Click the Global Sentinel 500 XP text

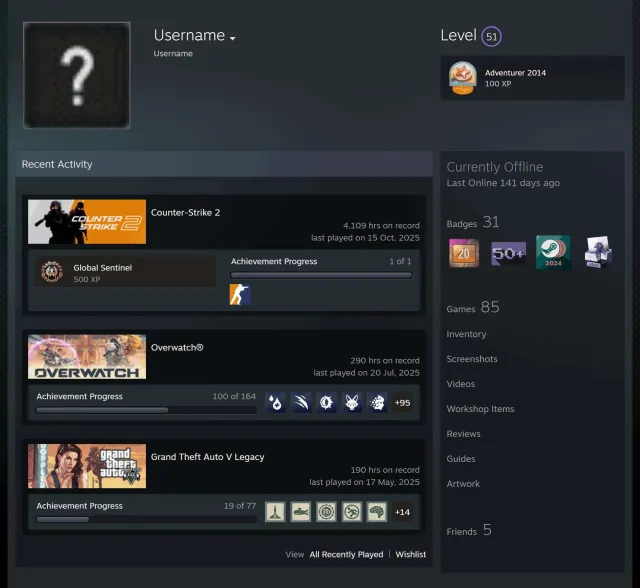(x=102, y=273)
